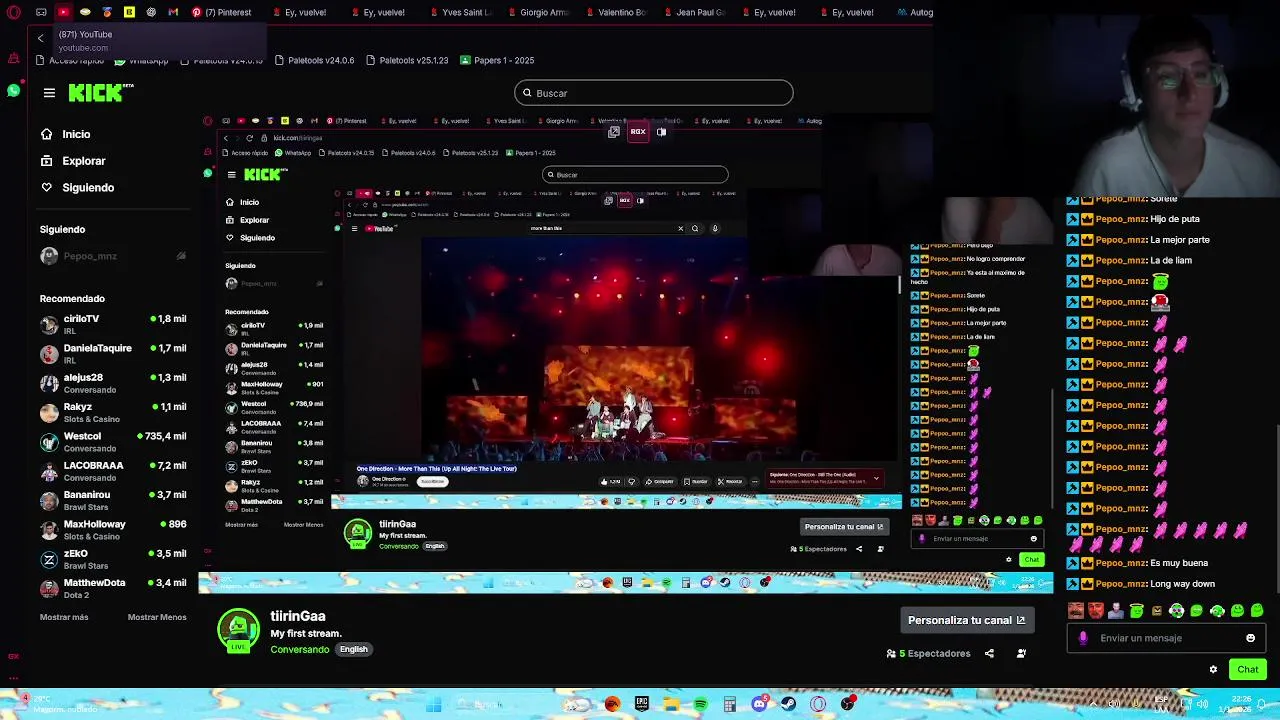Click the Personaliza tu canal button
Viewport: 1280px width, 720px height.
click(966, 620)
